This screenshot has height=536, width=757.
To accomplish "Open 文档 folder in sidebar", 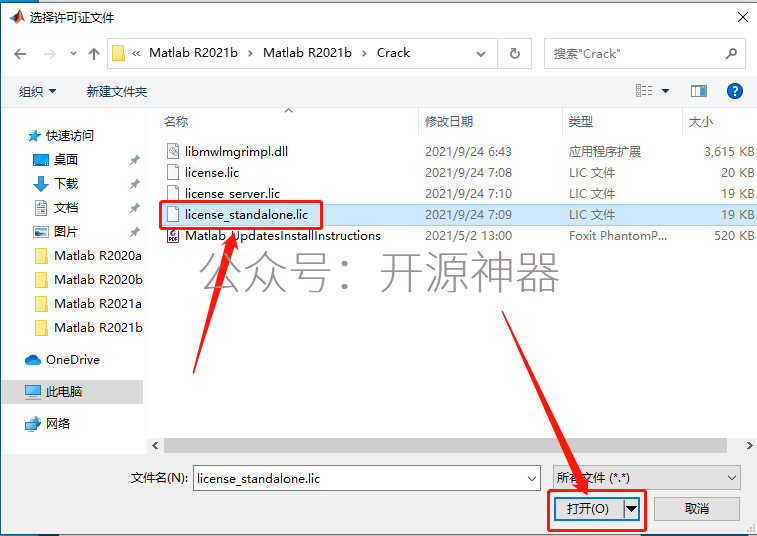I will pos(66,208).
